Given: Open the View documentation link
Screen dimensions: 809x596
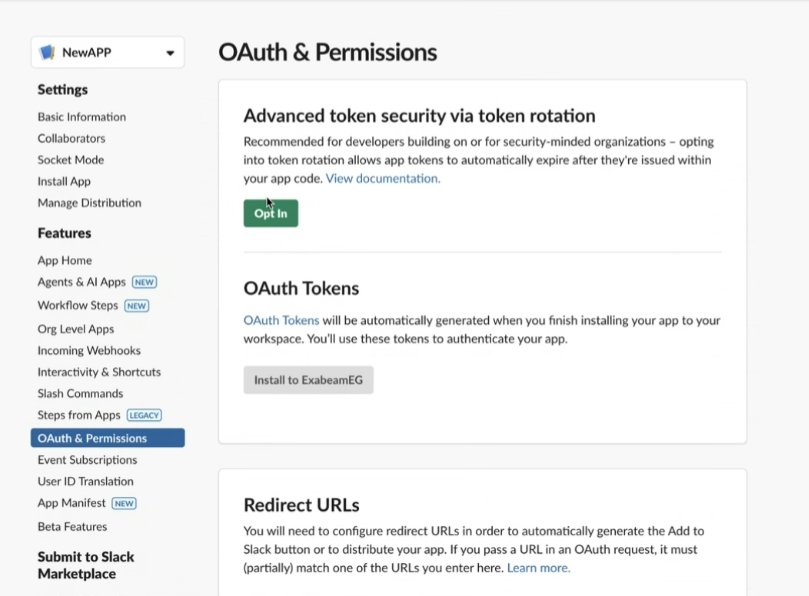Looking at the screenshot, I should point(383,179).
